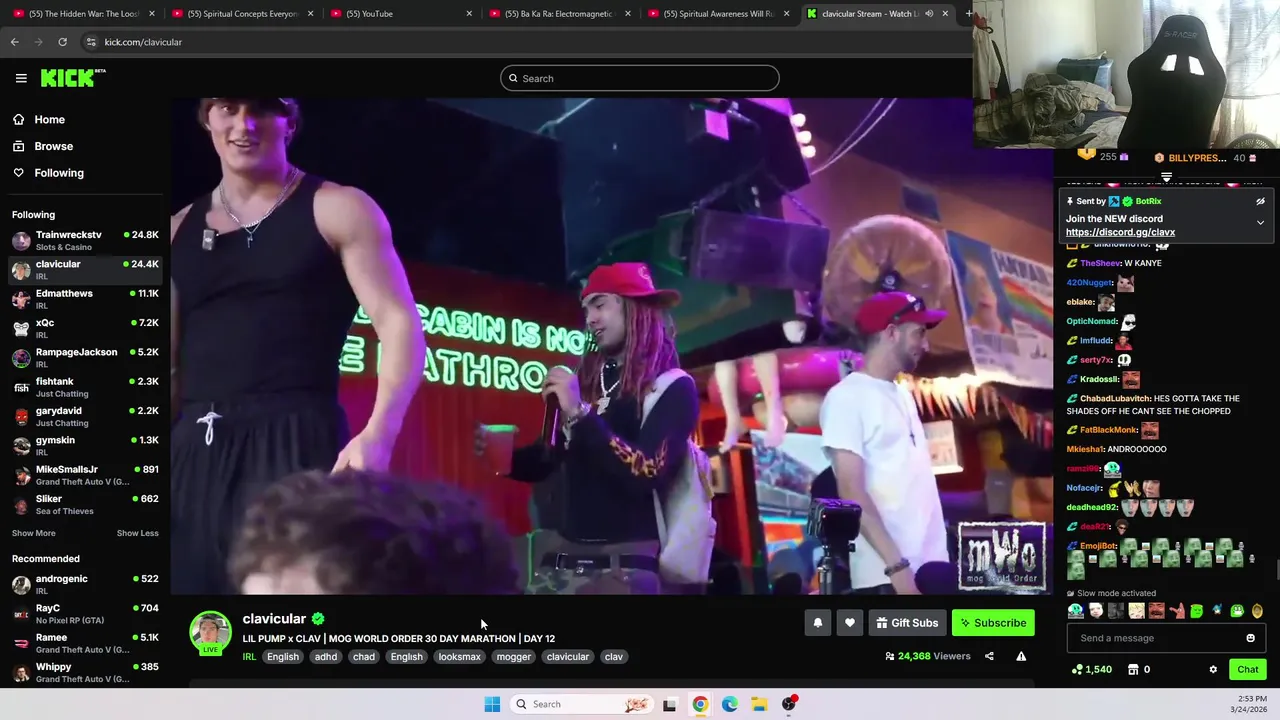Click the Windows taskbar search box
Viewport: 1280px width, 720px height.
pyautogui.click(x=580, y=704)
